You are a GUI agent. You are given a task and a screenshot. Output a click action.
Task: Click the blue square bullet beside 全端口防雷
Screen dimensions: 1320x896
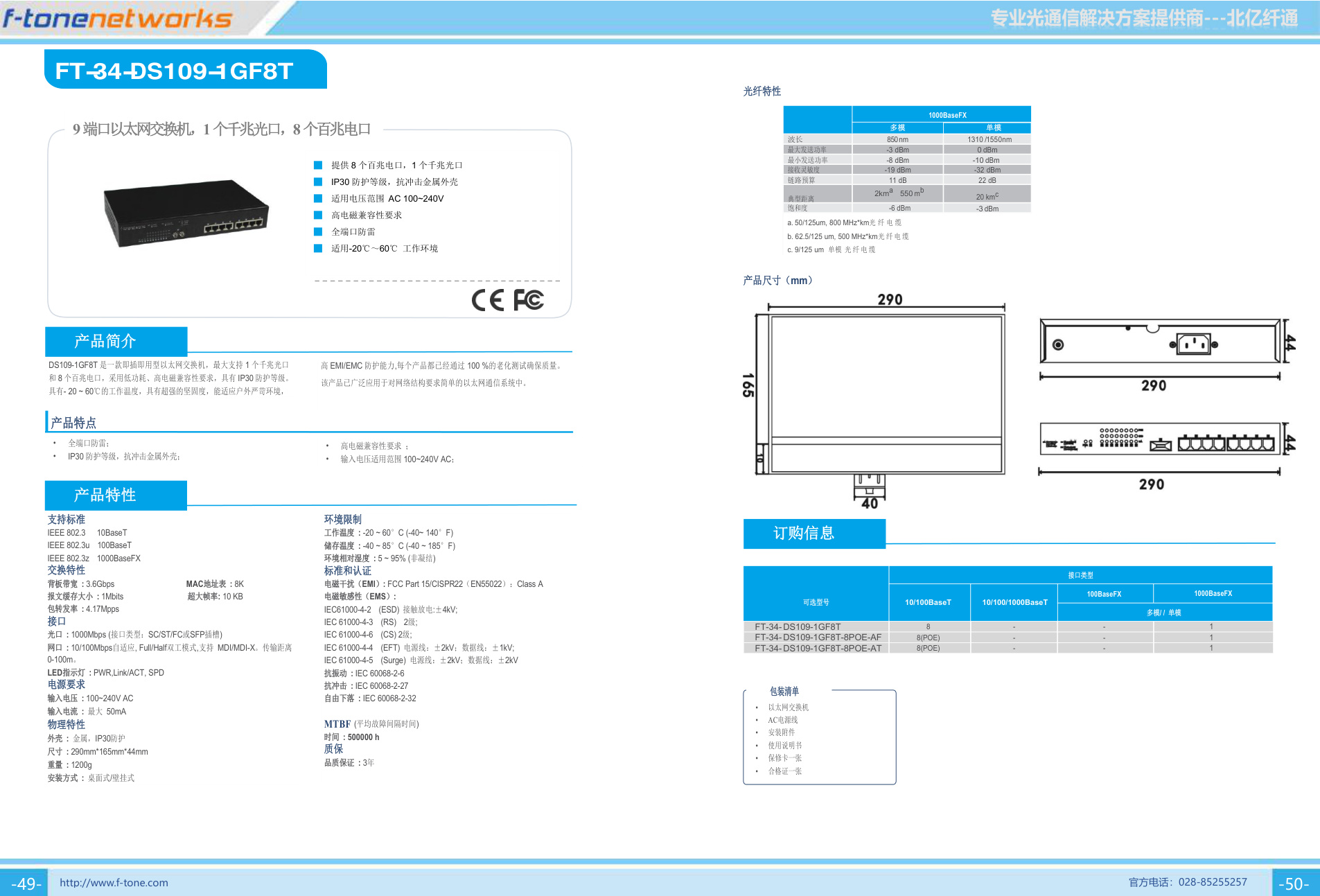point(317,231)
